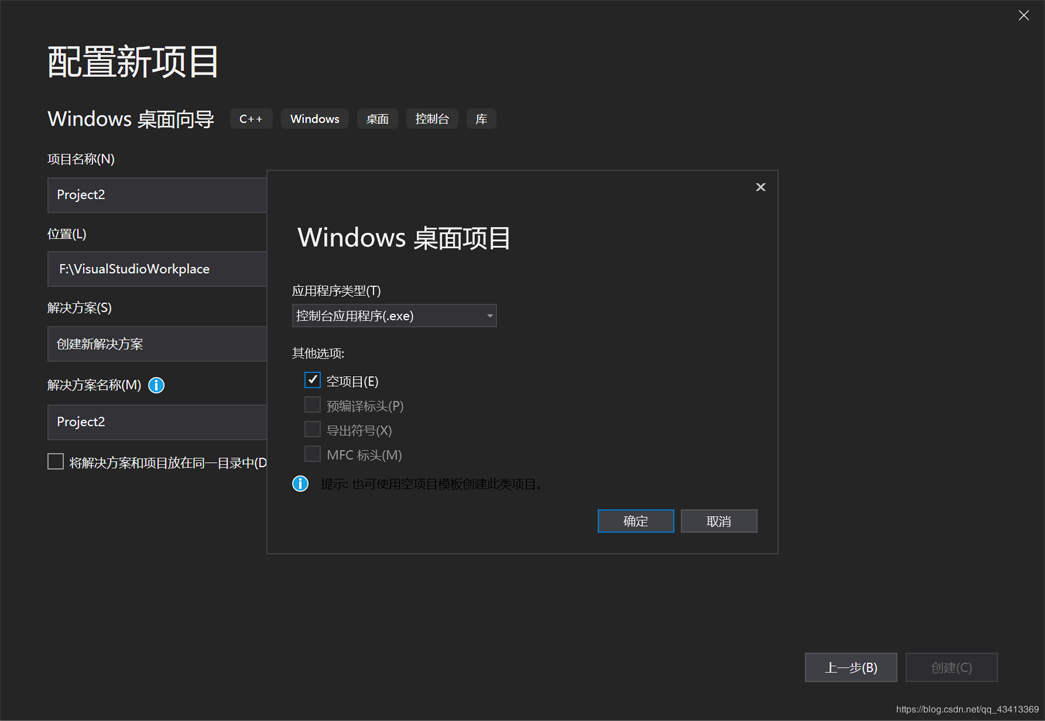The image size is (1045, 721).
Task: Click the 应用程序类型(T) label
Action: [337, 291]
